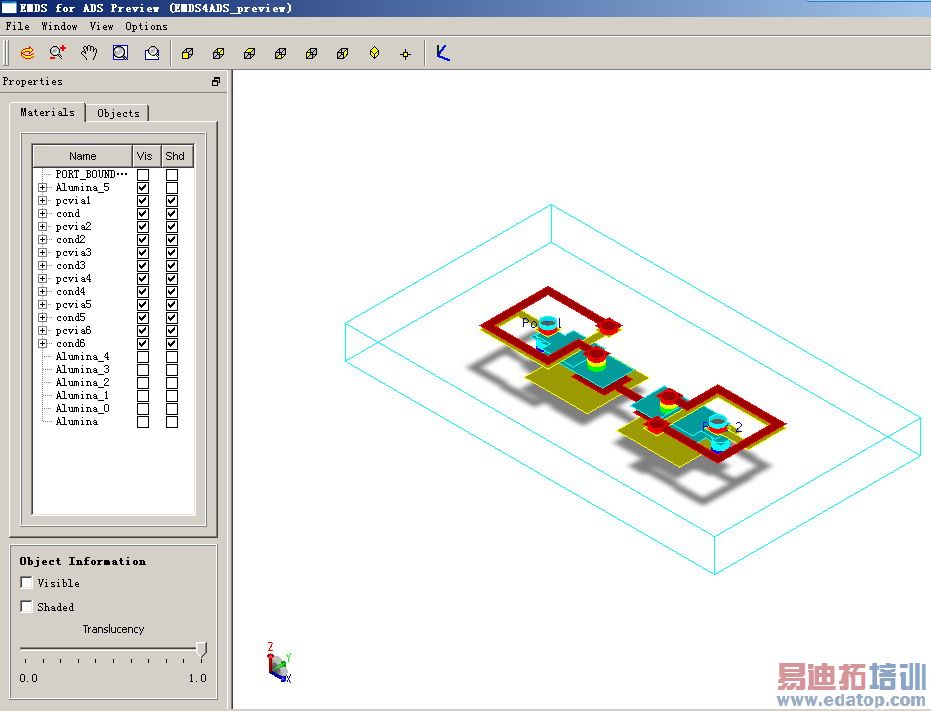The image size is (931, 711).
Task: Enable Vis checkbox for PORT_BOUND row
Action: pyautogui.click(x=143, y=175)
